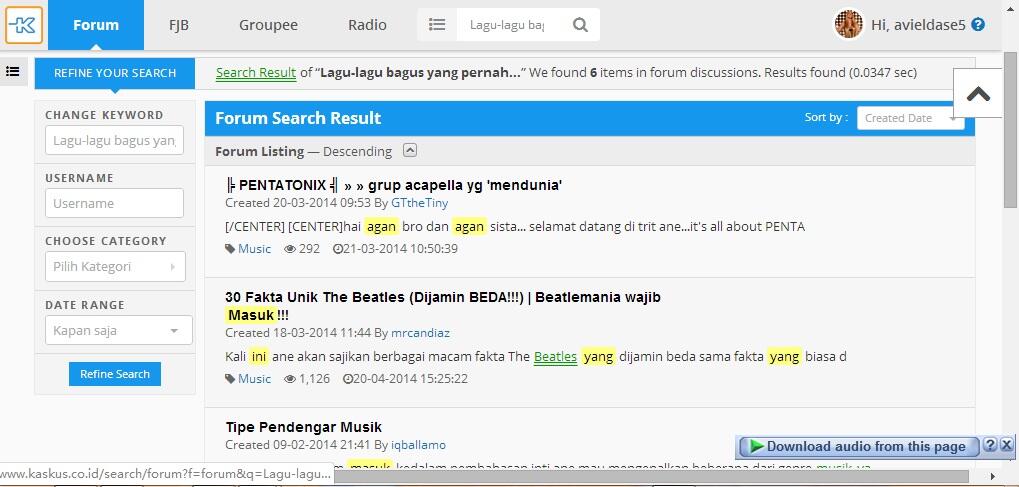Click the eye views icon showing 292
This screenshot has width=1019, height=487.
(x=290, y=248)
